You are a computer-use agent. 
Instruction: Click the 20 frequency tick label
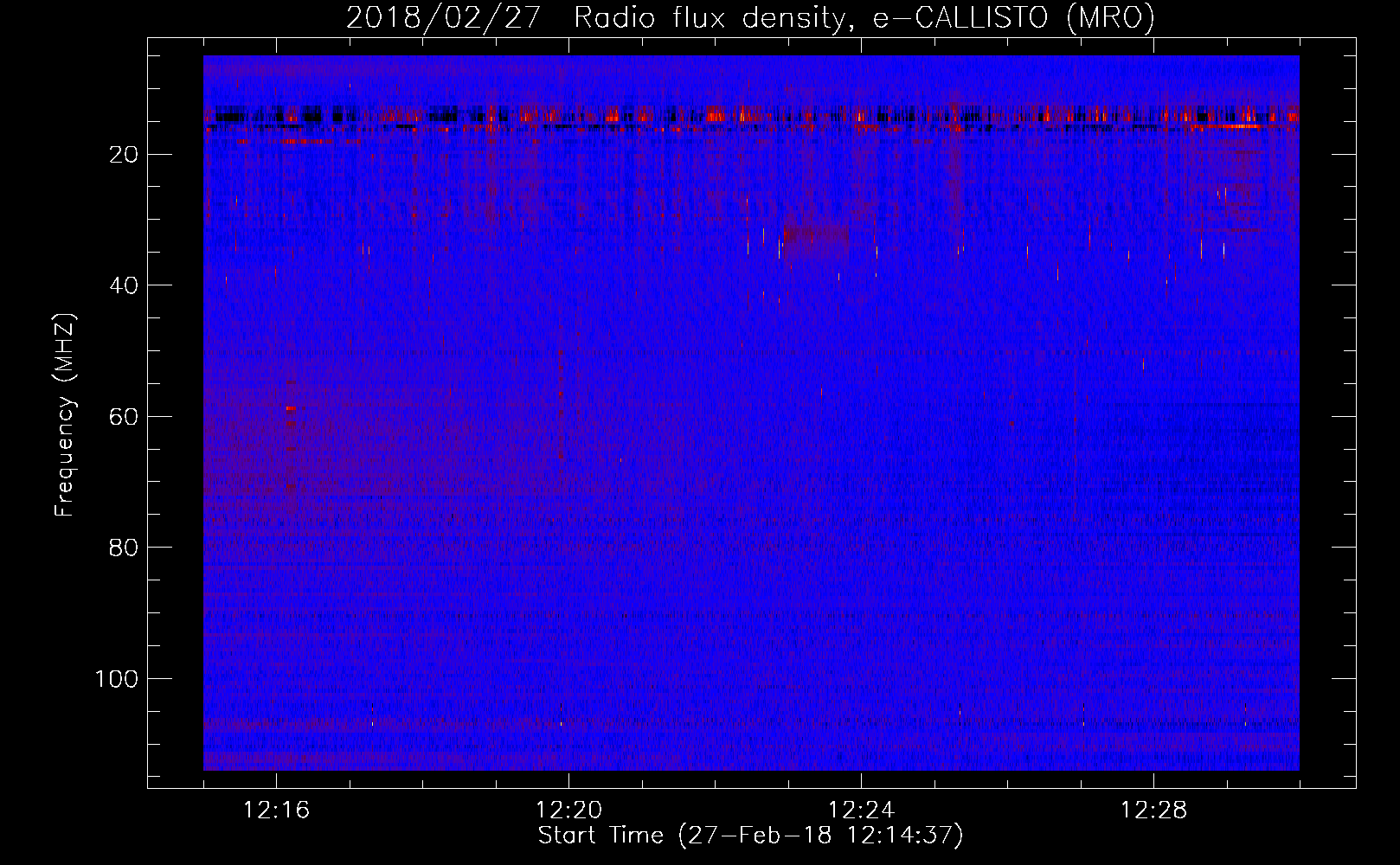[124, 155]
